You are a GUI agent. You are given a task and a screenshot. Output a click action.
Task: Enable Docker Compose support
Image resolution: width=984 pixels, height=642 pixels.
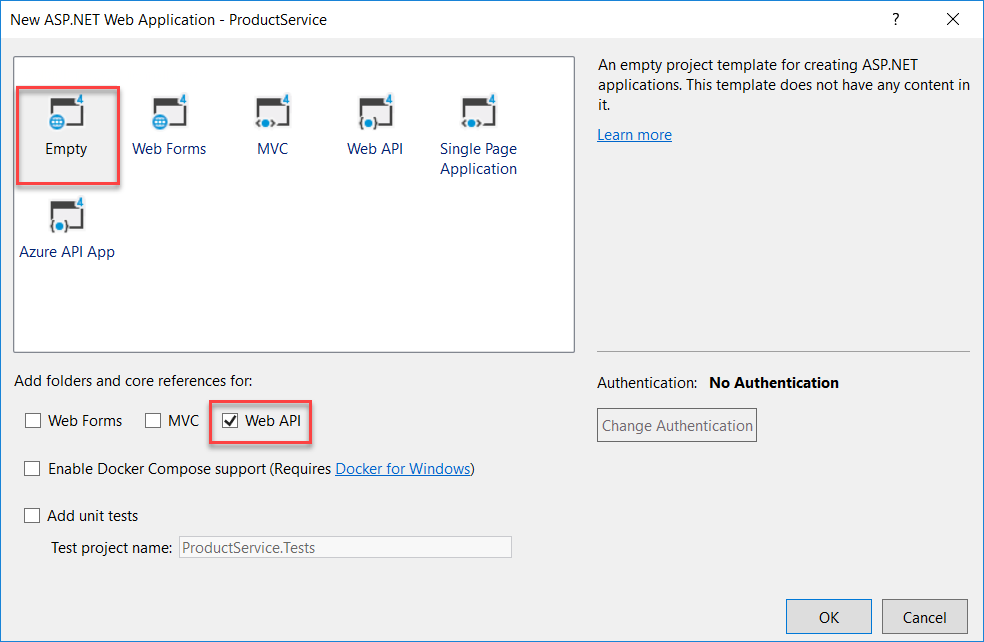click(x=32, y=468)
